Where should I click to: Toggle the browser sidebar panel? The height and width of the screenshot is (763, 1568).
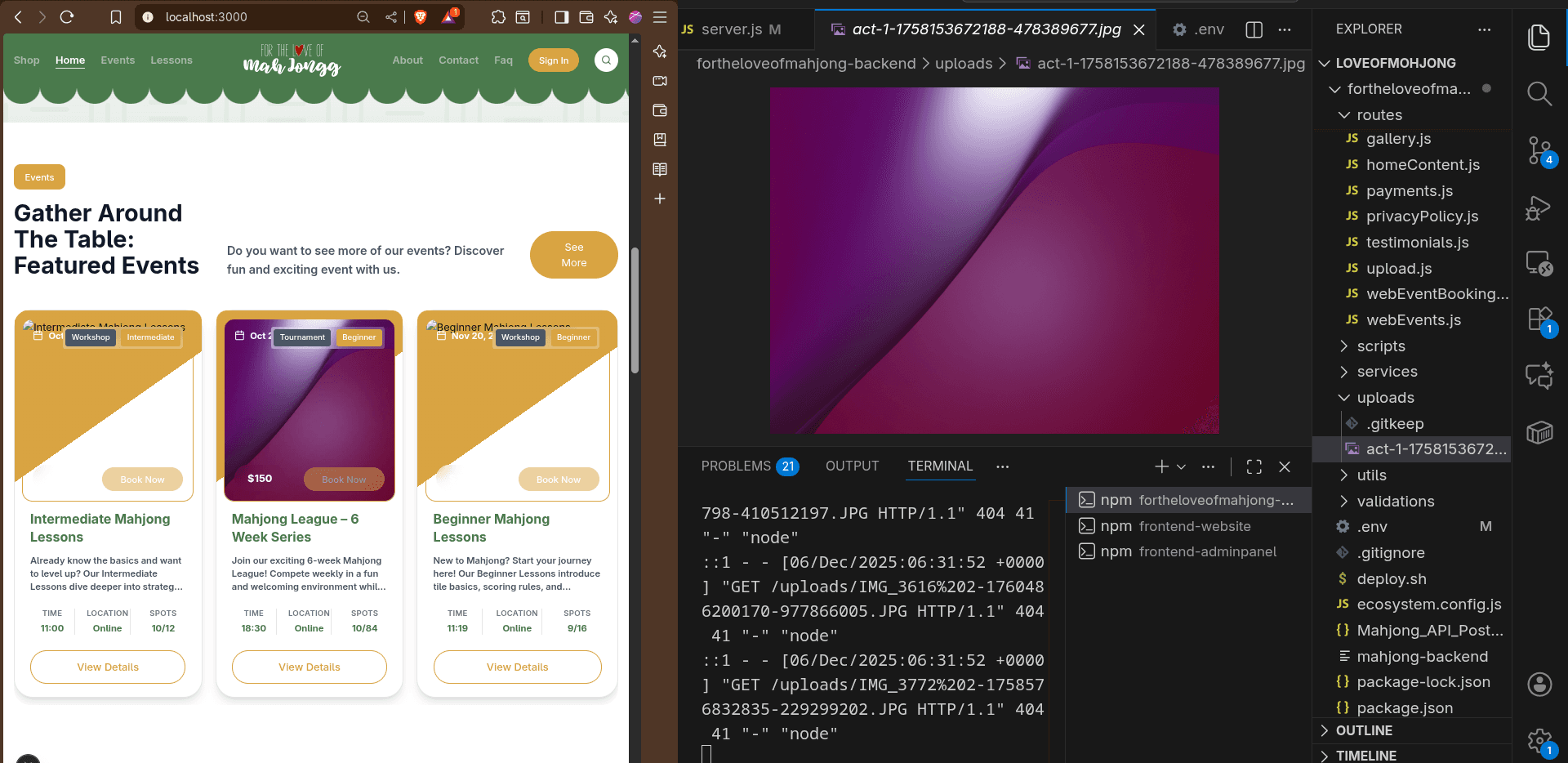pos(561,17)
